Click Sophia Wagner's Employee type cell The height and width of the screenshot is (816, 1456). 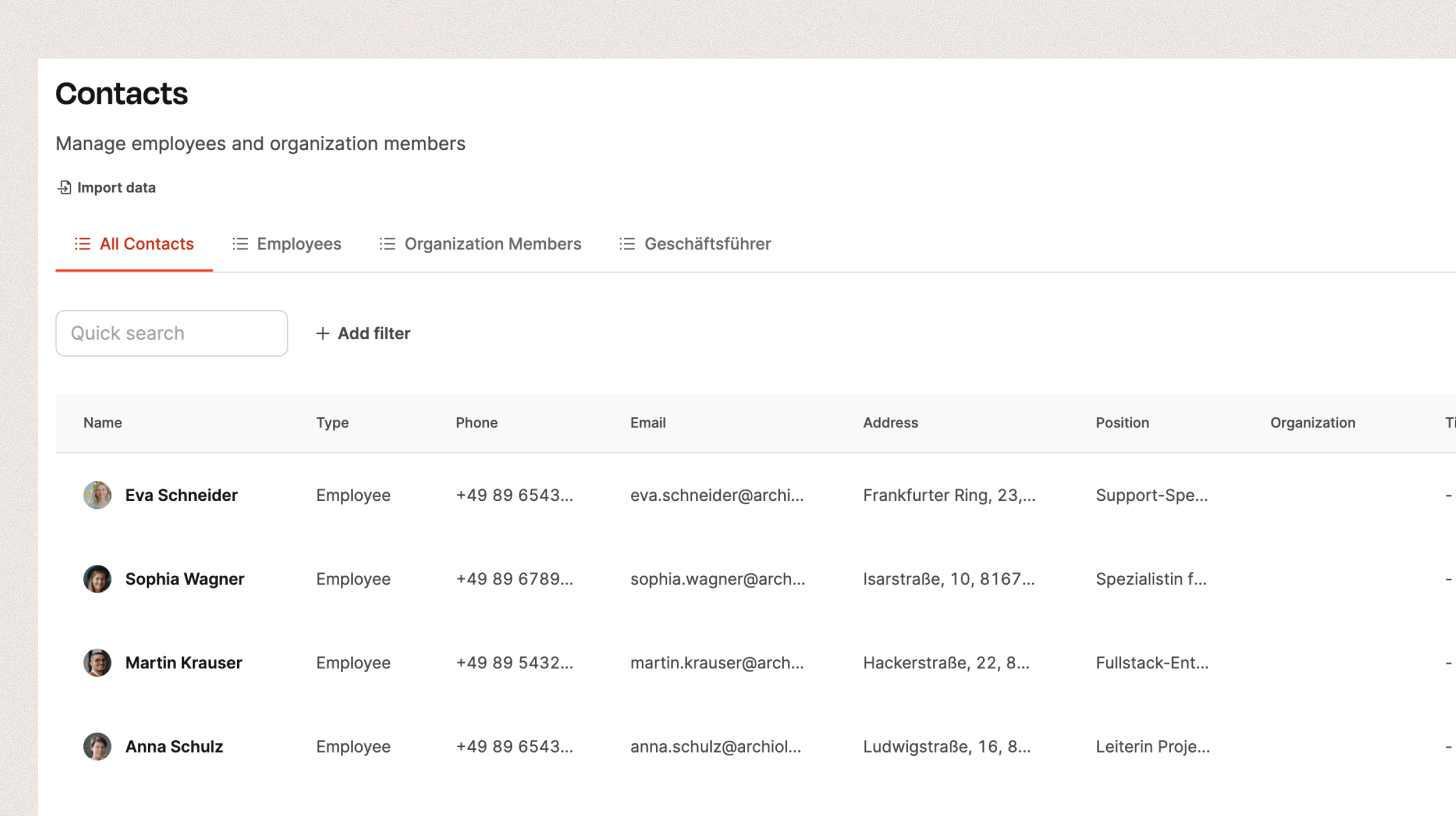353,579
